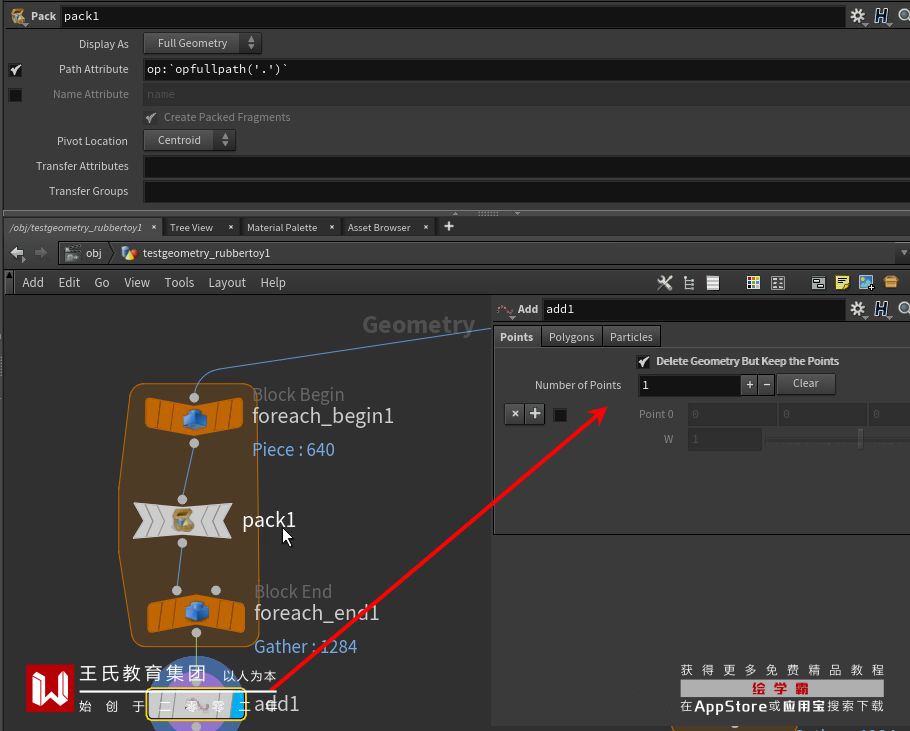Add a new pane tab with the plus icon
Viewport: 910px width, 731px height.
coord(449,226)
